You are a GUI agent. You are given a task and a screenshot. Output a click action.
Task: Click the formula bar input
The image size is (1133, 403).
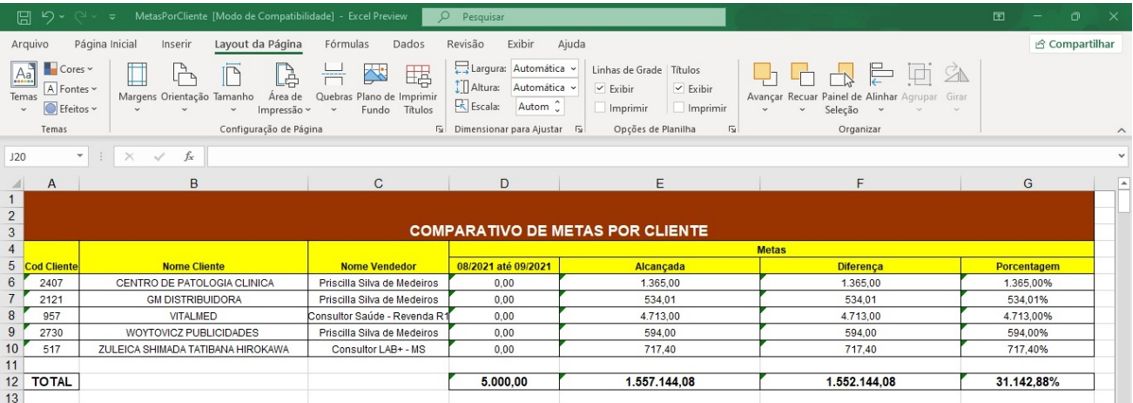pyautogui.click(x=660, y=156)
